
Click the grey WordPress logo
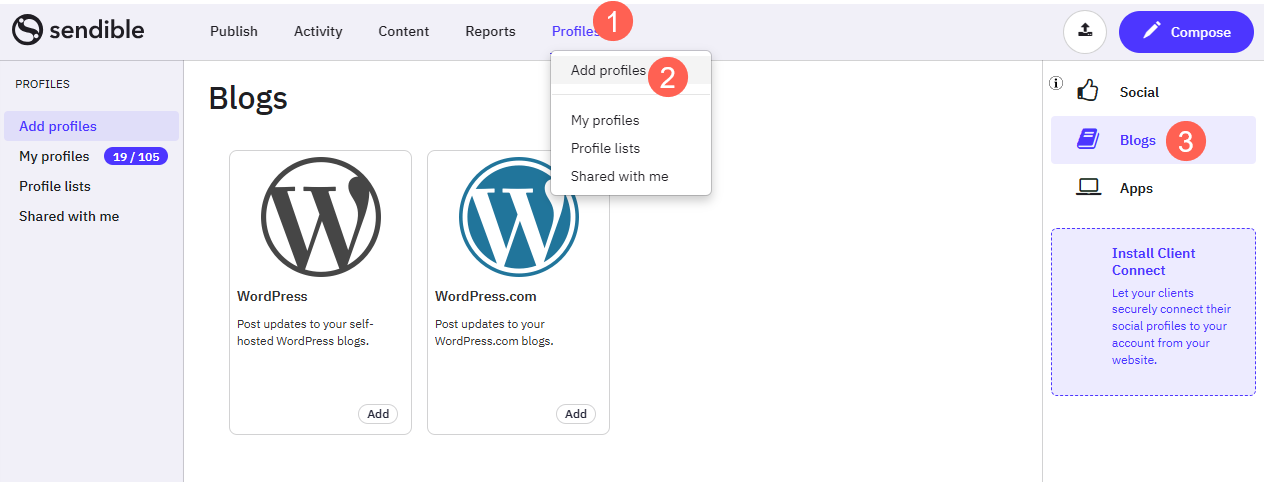coord(320,216)
